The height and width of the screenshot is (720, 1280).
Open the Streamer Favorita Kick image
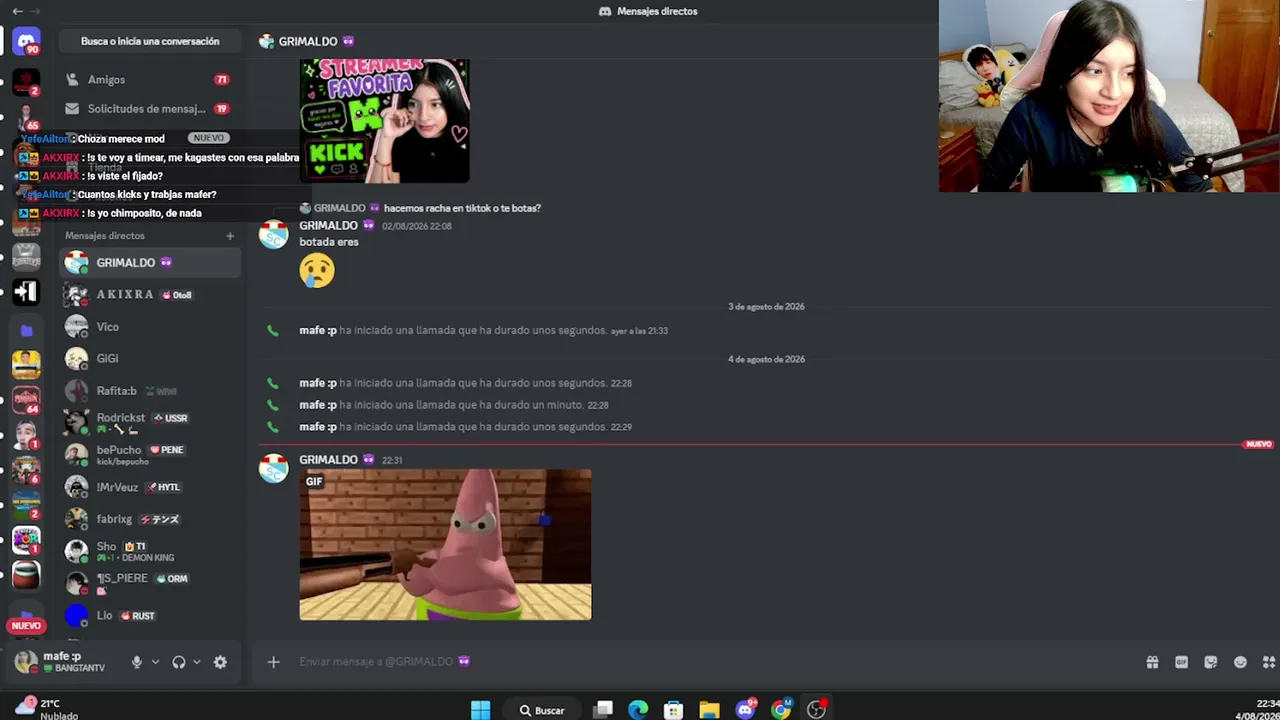[384, 121]
